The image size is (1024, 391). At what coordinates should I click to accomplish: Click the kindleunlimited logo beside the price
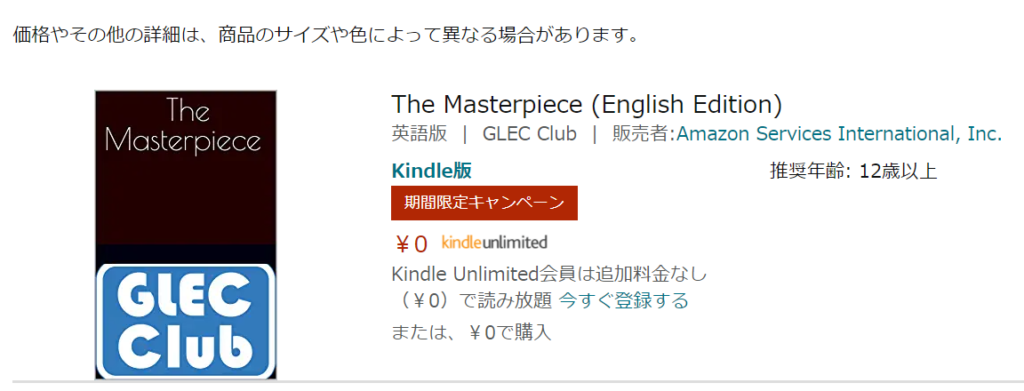click(x=494, y=242)
